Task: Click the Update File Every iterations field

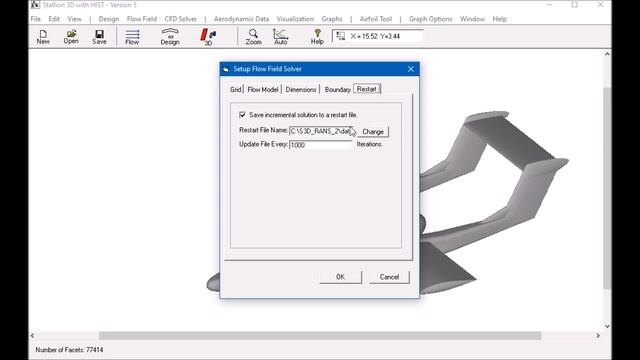Action: [320, 145]
